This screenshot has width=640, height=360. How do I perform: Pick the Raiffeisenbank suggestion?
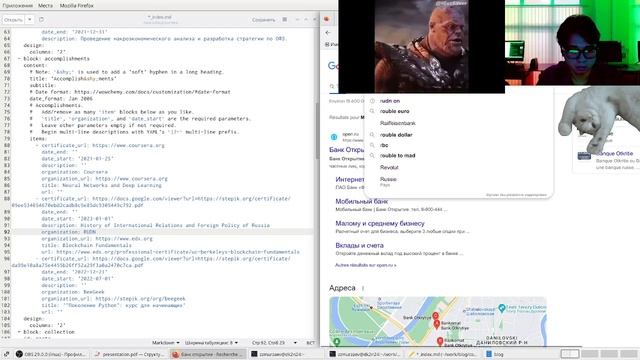point(398,123)
